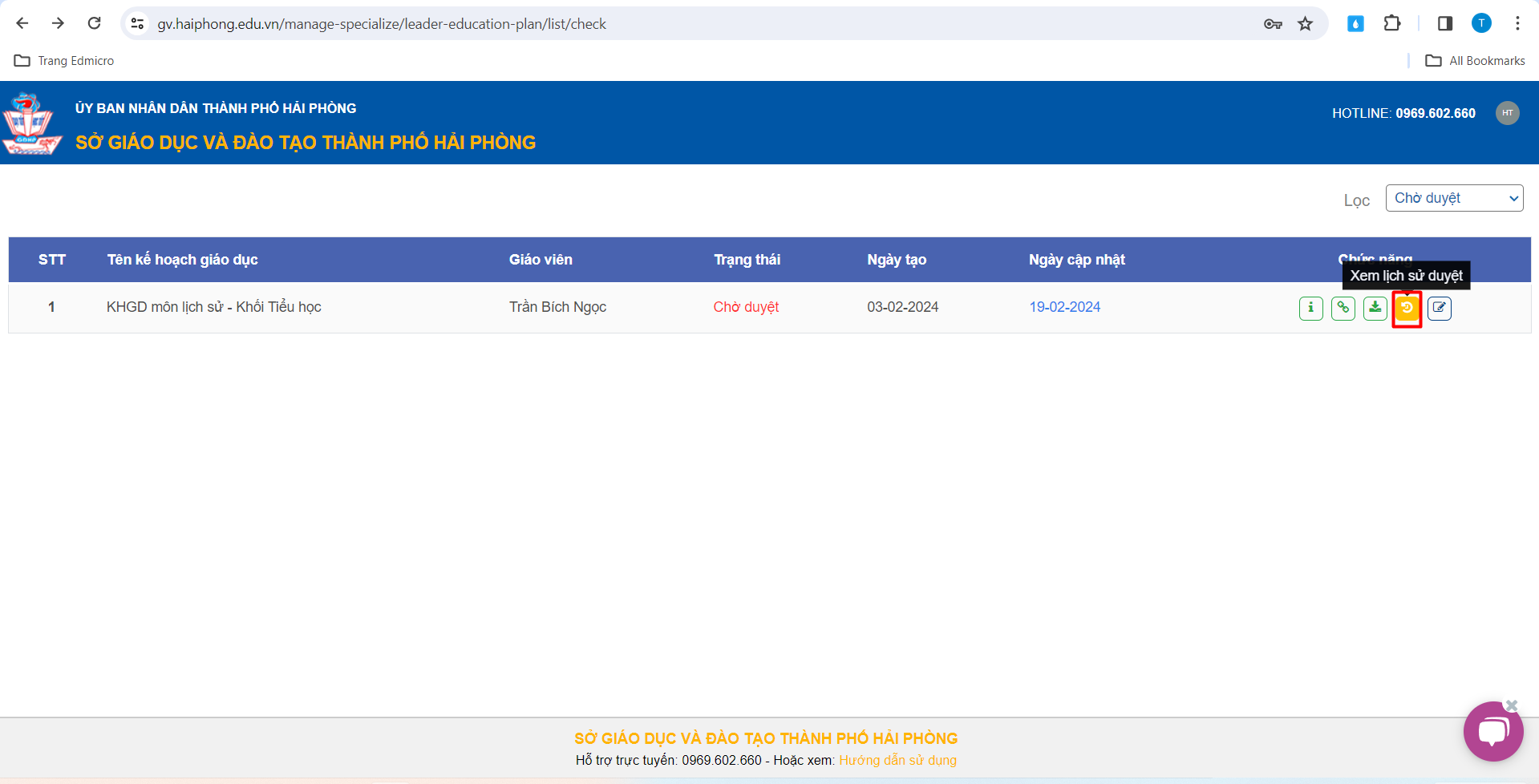The image size is (1539, 784).
Task: Open the chat support bubble
Action: tap(1492, 732)
